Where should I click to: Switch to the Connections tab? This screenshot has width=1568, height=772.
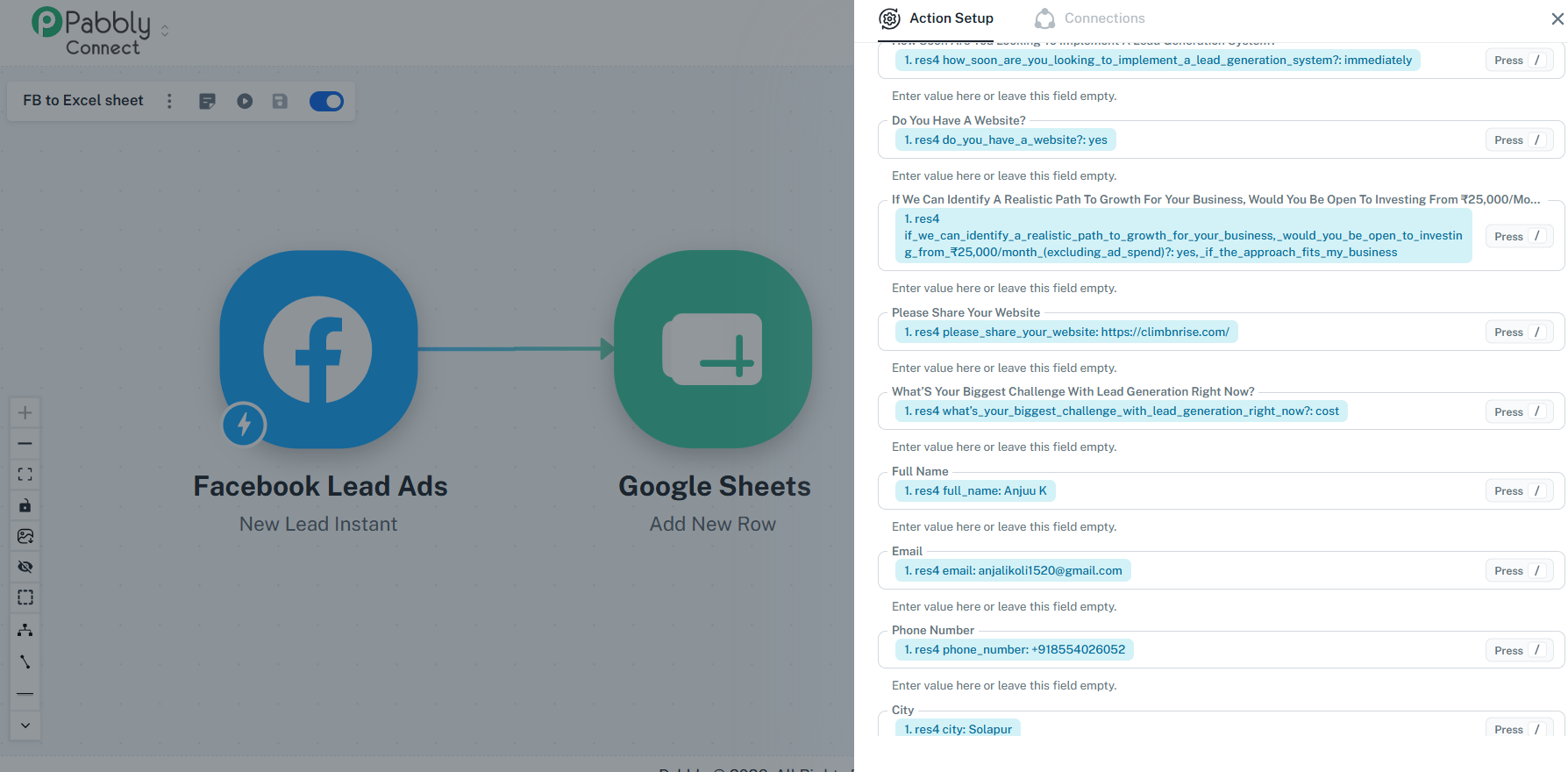[1090, 18]
